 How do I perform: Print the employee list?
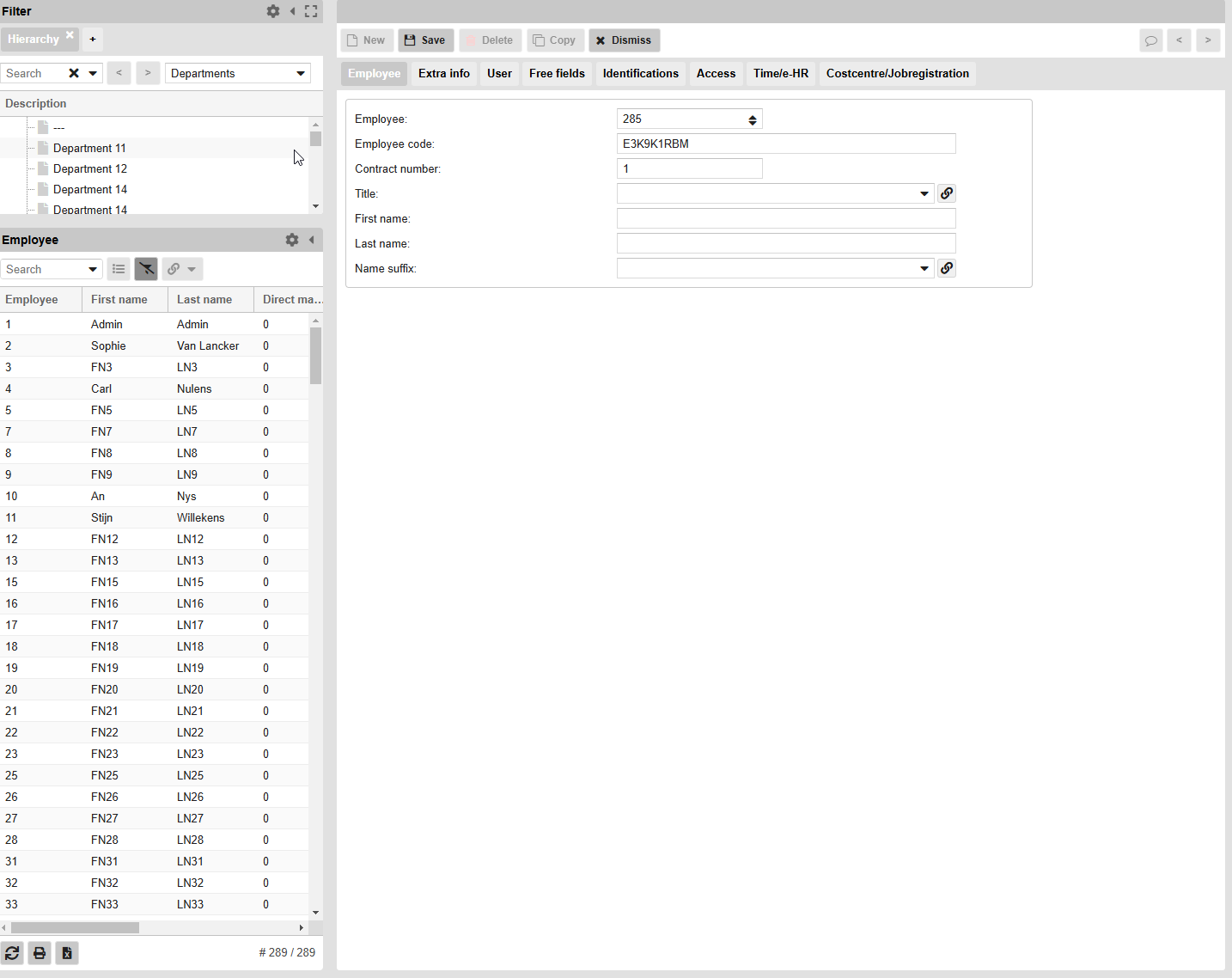pyautogui.click(x=40, y=953)
